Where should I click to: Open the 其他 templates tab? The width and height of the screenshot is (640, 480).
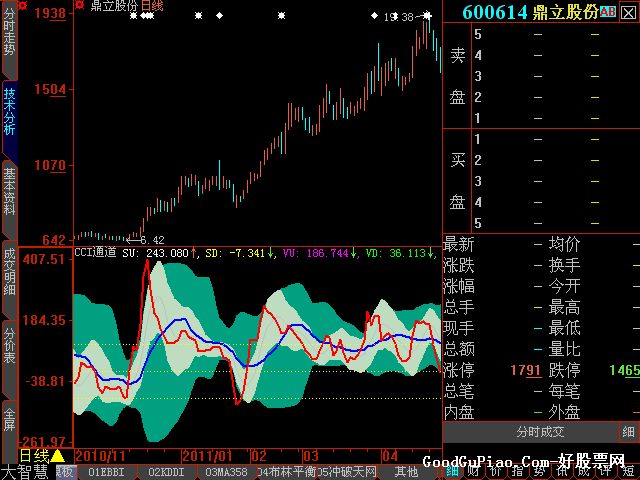pyautogui.click(x=406, y=472)
